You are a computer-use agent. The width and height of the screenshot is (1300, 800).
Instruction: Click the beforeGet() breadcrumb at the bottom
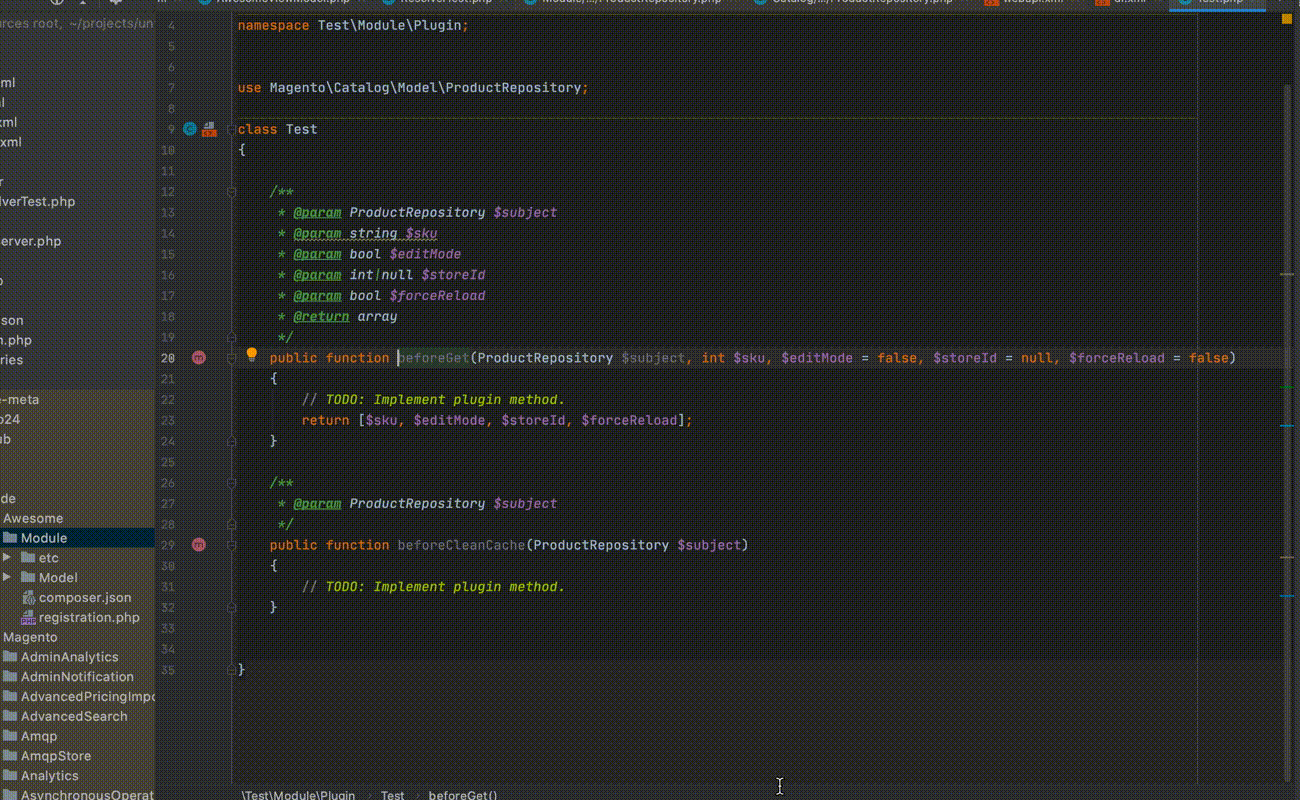462,795
